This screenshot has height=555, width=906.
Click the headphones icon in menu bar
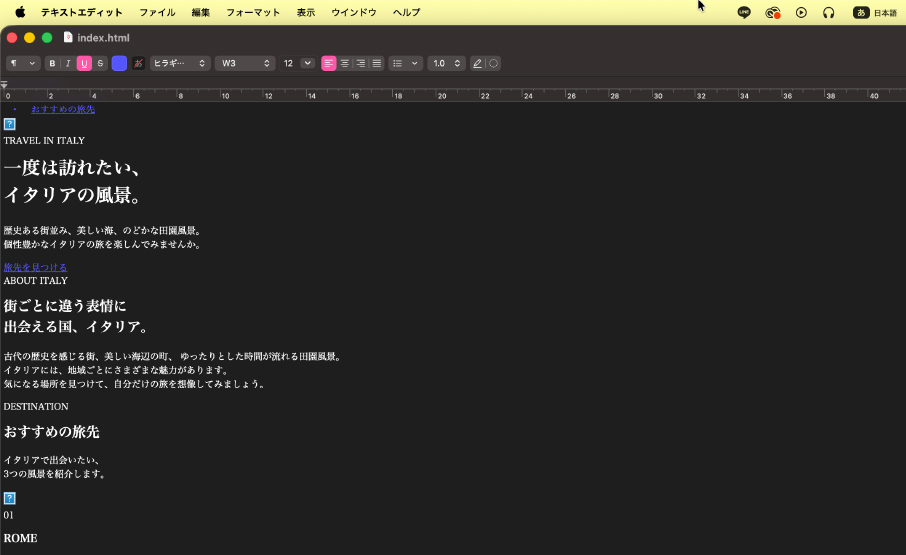coord(829,12)
